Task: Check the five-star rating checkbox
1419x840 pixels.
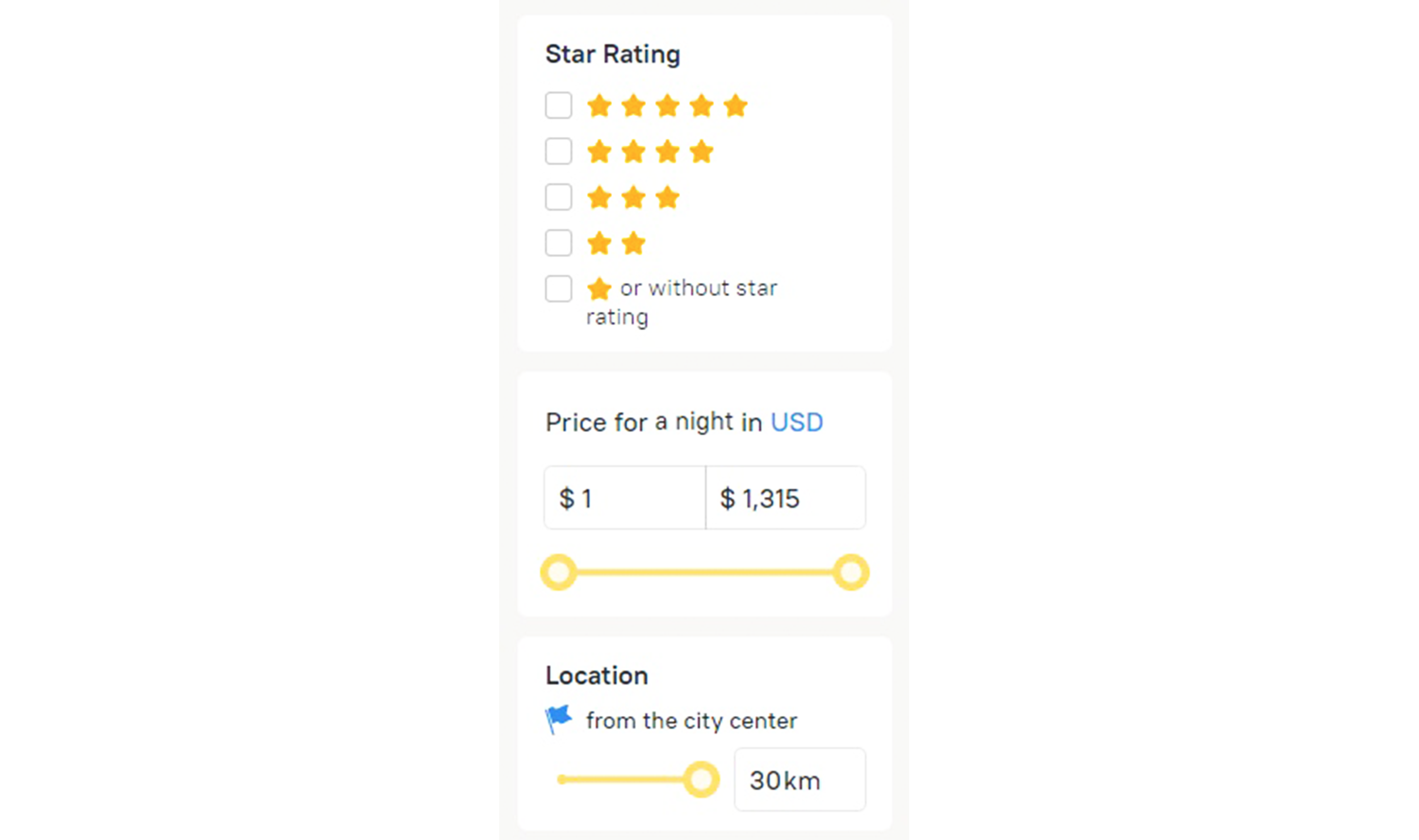Action: (558, 106)
